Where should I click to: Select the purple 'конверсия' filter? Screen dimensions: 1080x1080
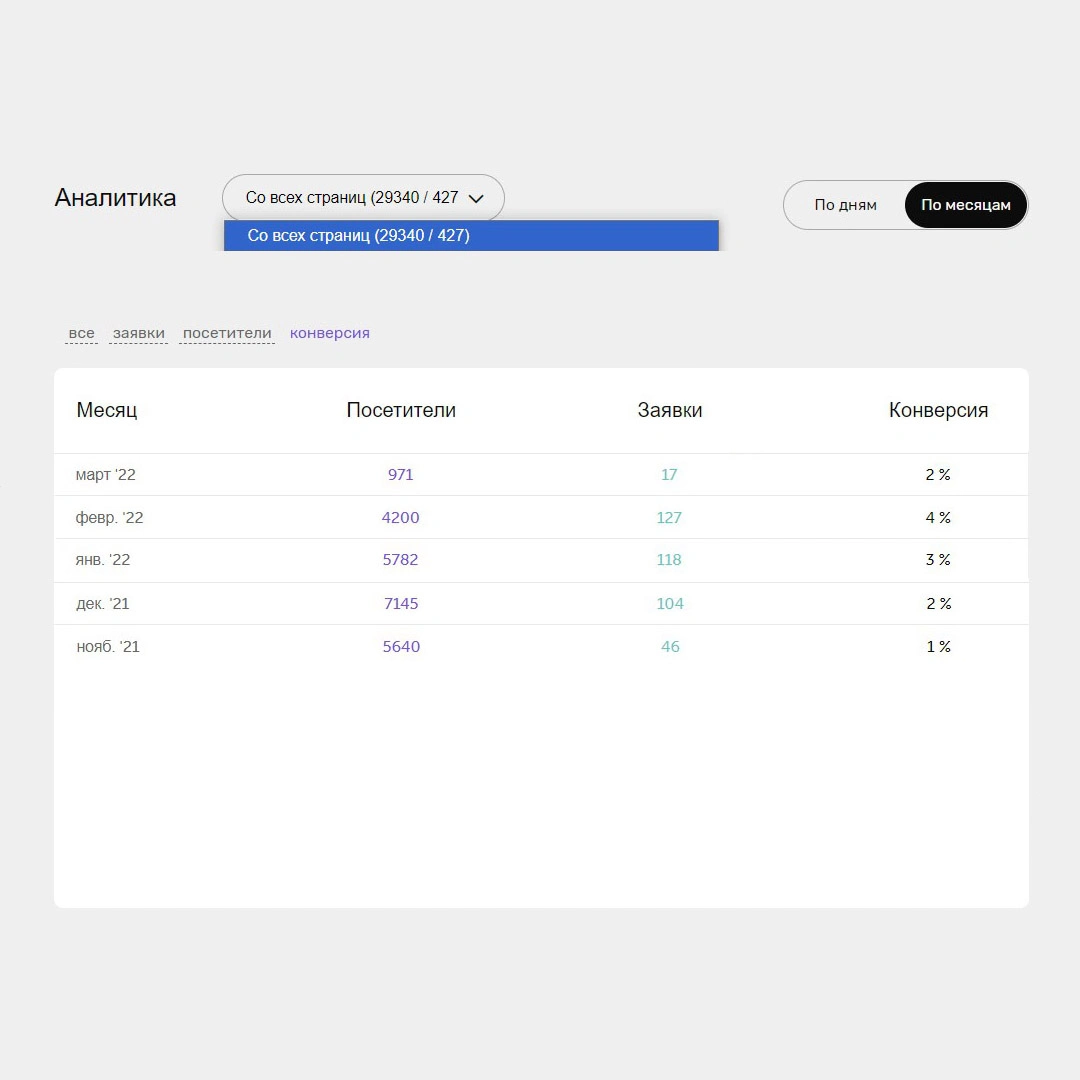[x=330, y=333]
